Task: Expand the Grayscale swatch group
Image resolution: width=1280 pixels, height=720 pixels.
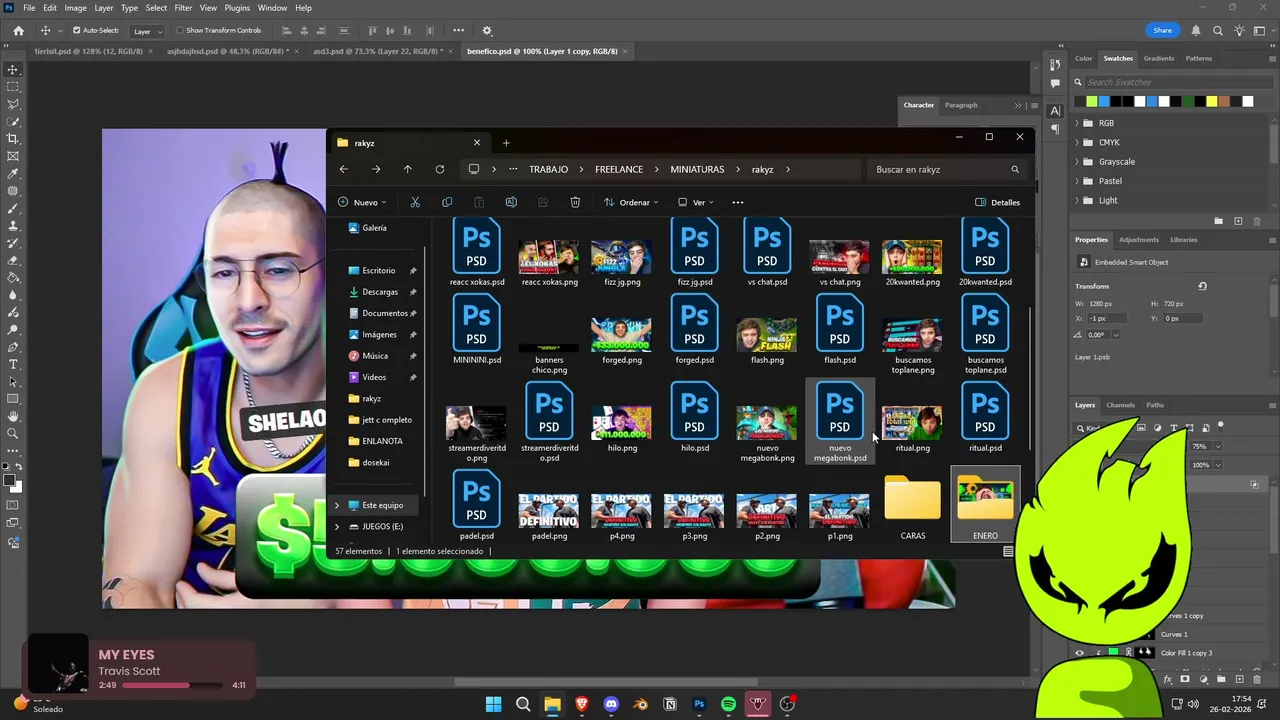Action: click(1077, 162)
